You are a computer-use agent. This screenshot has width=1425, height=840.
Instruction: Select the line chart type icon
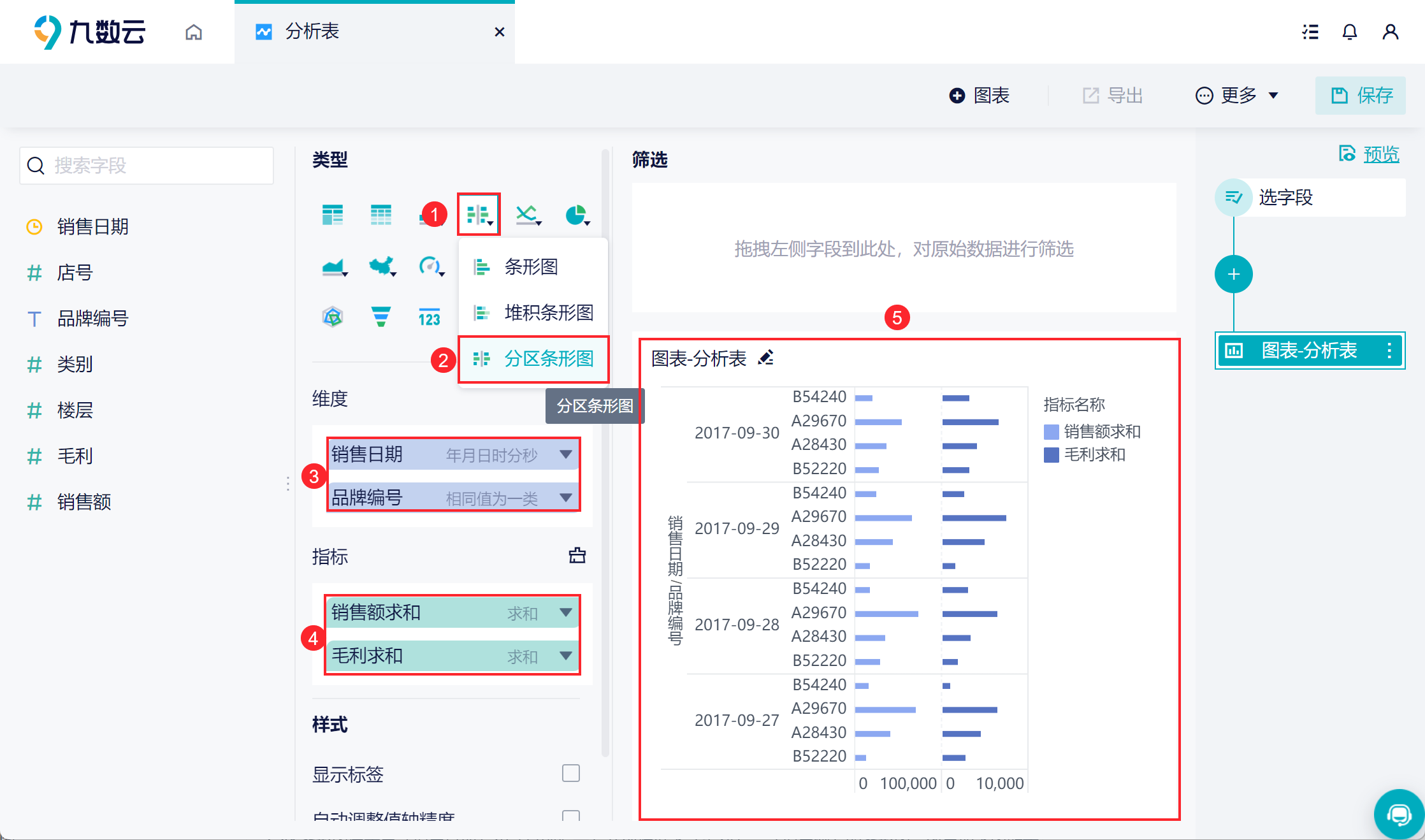(528, 215)
